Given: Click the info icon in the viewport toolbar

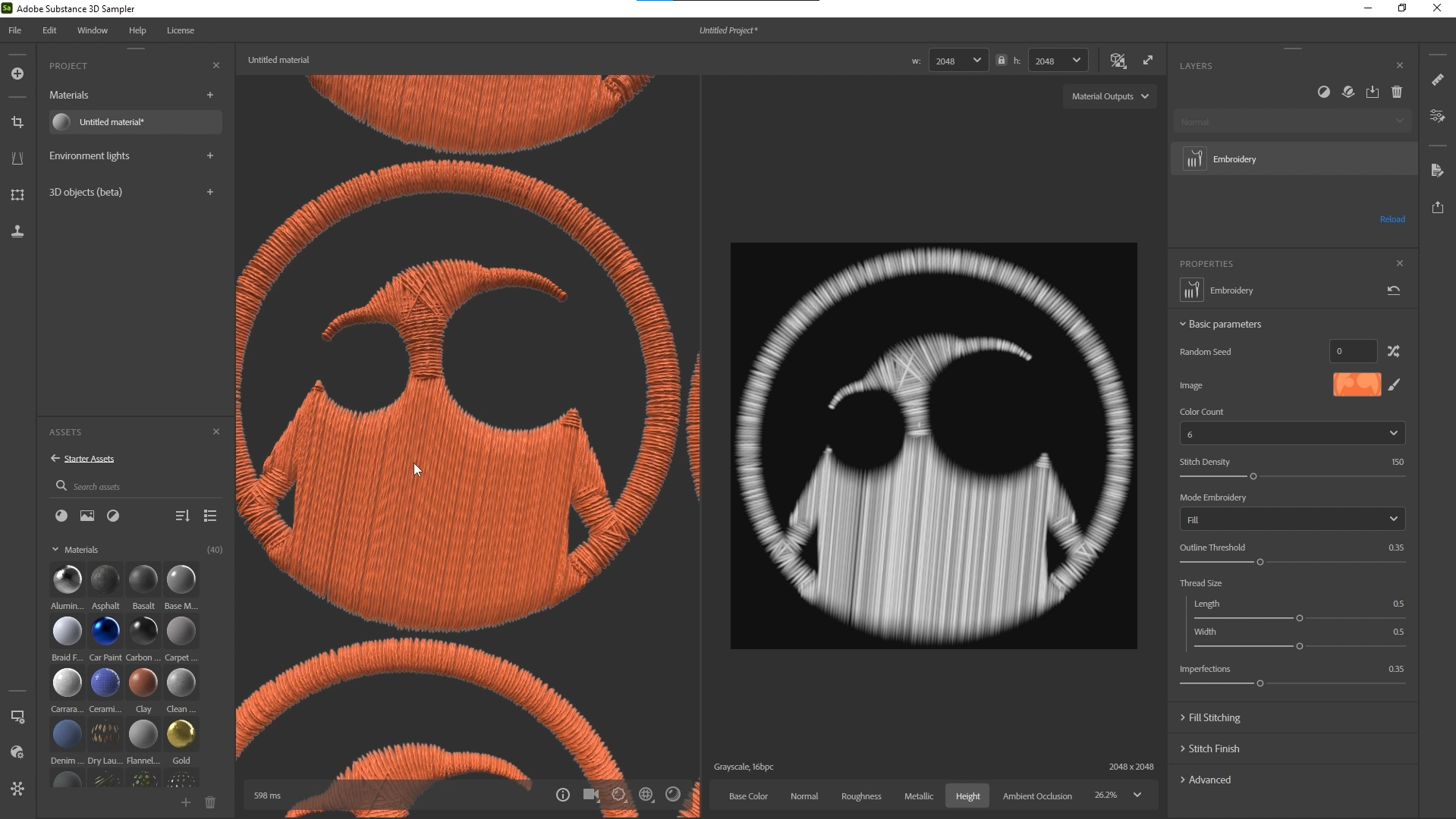Looking at the screenshot, I should point(562,795).
